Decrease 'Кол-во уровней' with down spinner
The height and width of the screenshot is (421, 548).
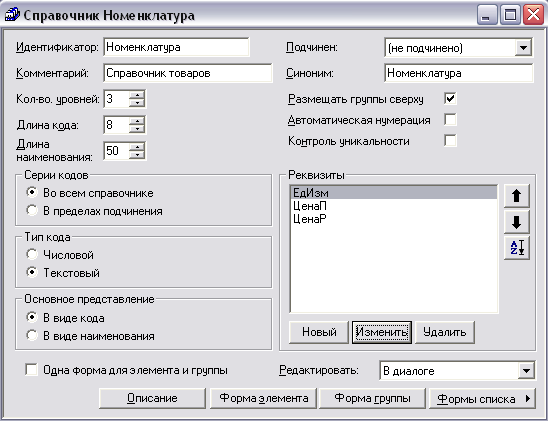pyautogui.click(x=137, y=103)
